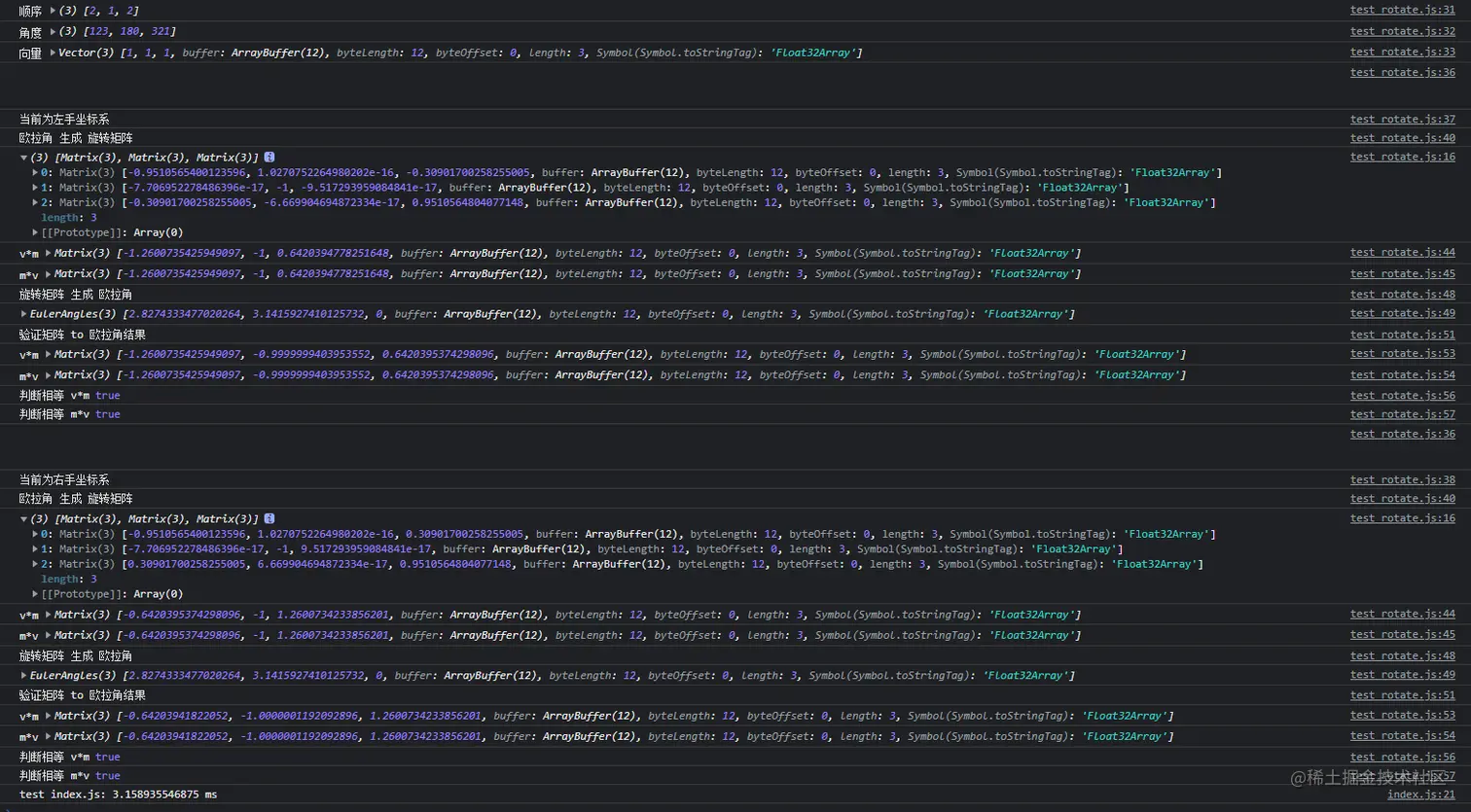1471x812 pixels.
Task: Expand v*m Matrix(3) [-1.2600735425949097, -1, 0.6420394778251648]
Action: point(48,253)
